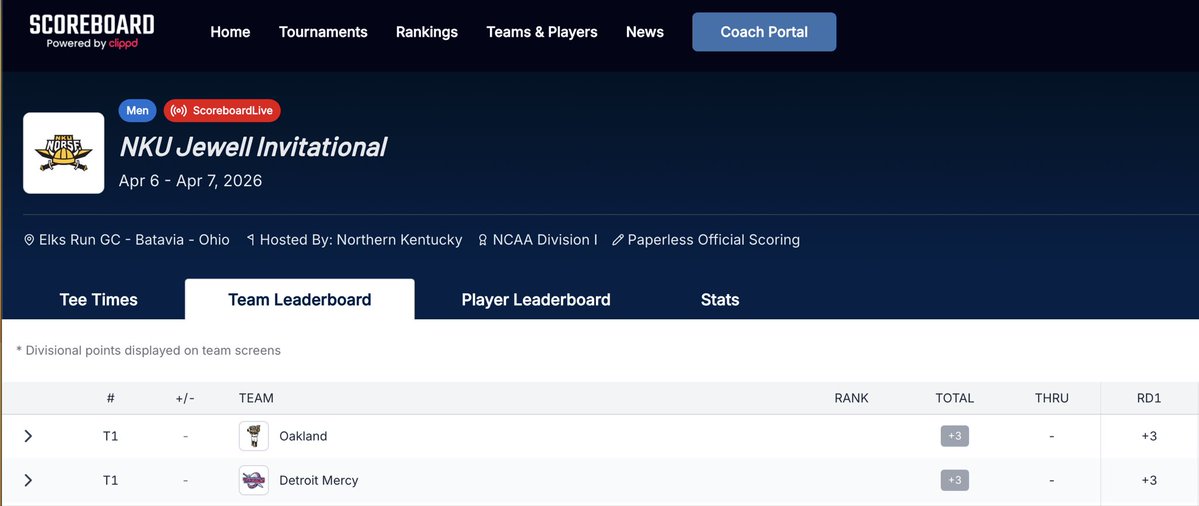Click the pencil icon beside Paperless Official Scoring
1199x506 pixels.
click(x=618, y=240)
